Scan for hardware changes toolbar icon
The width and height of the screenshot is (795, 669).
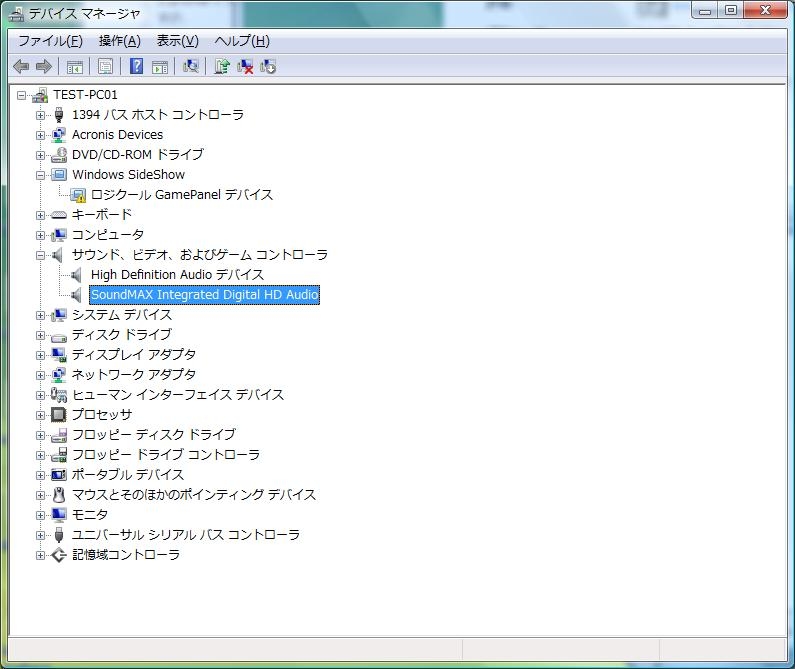(x=191, y=66)
